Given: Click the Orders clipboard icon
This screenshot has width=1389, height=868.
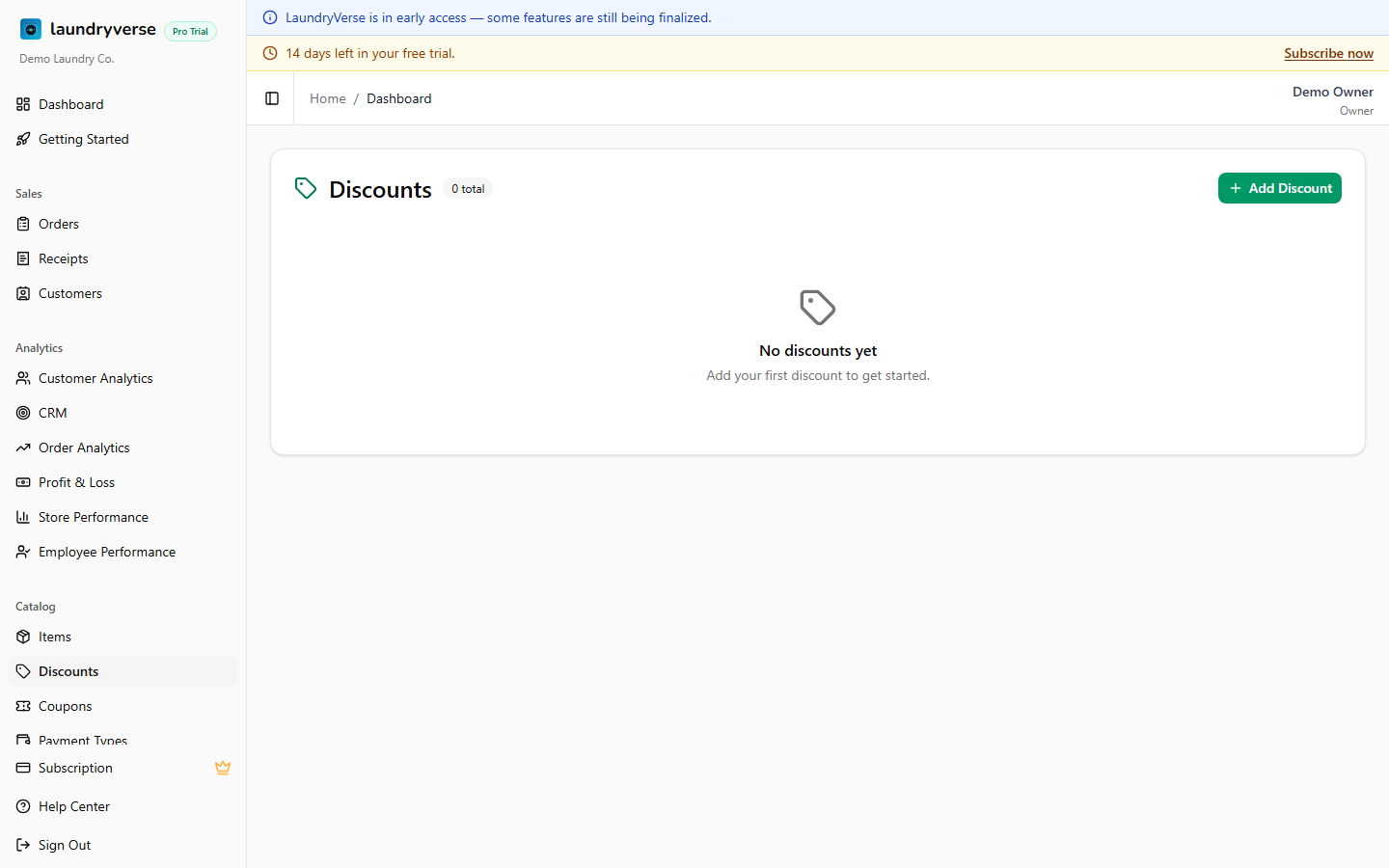Looking at the screenshot, I should 23,224.
